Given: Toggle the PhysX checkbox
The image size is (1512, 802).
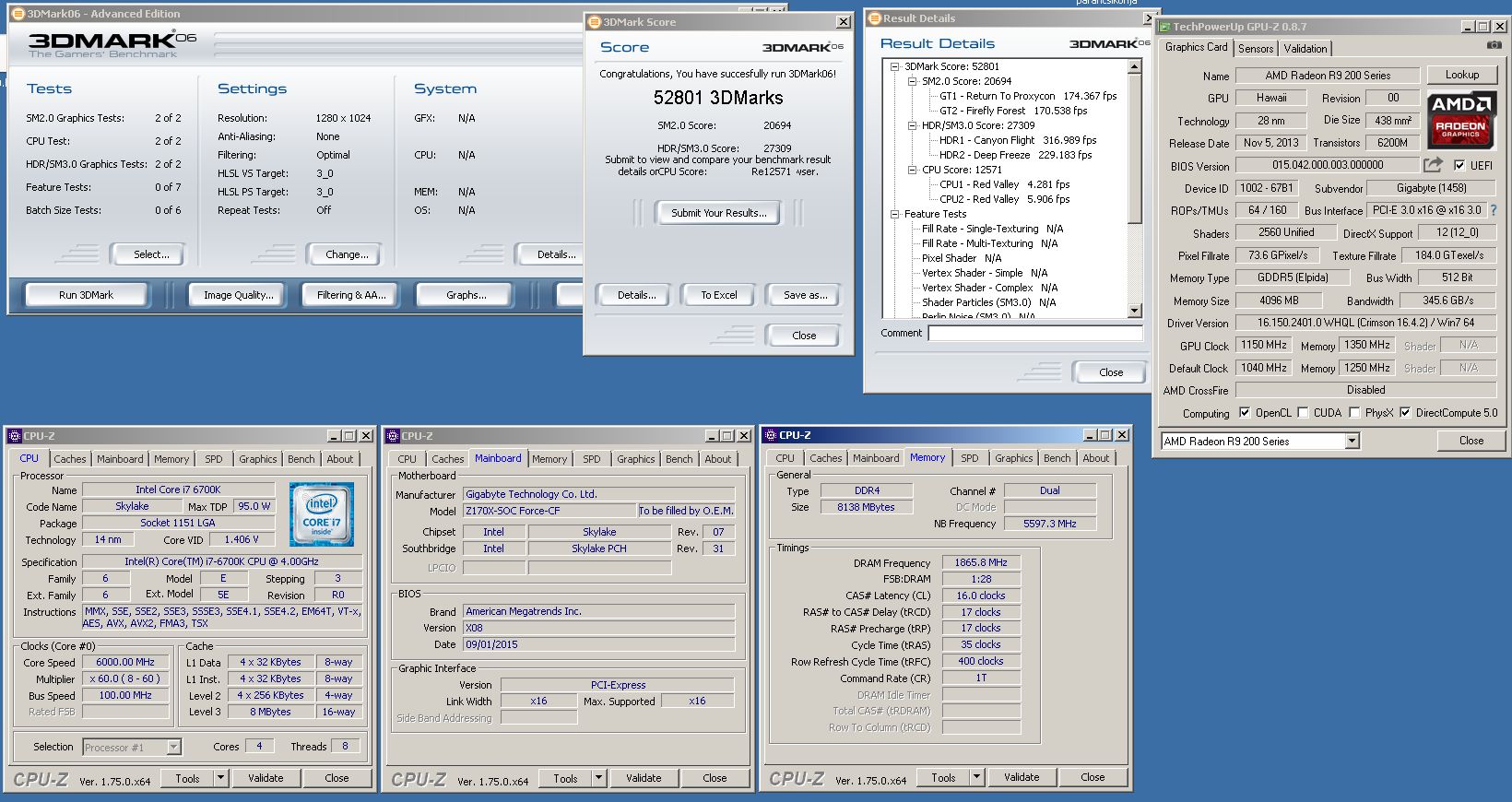Looking at the screenshot, I should pyautogui.click(x=1354, y=413).
